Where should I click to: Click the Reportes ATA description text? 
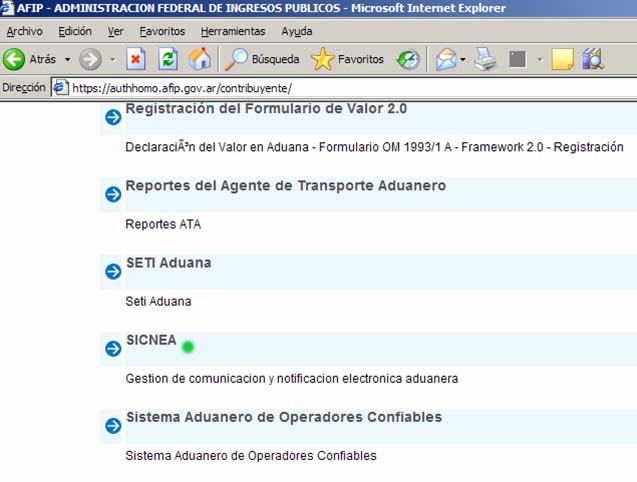tap(163, 224)
